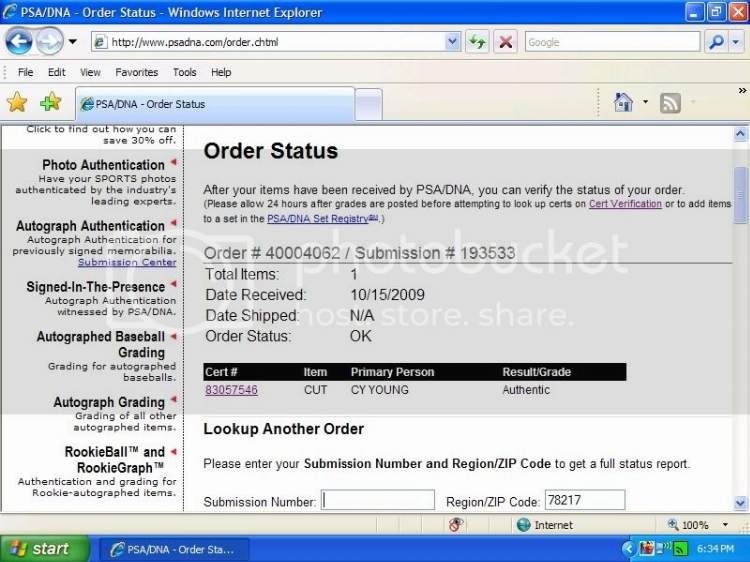Click the Primary Person CY YOUNG cell
Screen dimensions: 750x562
pos(380,390)
